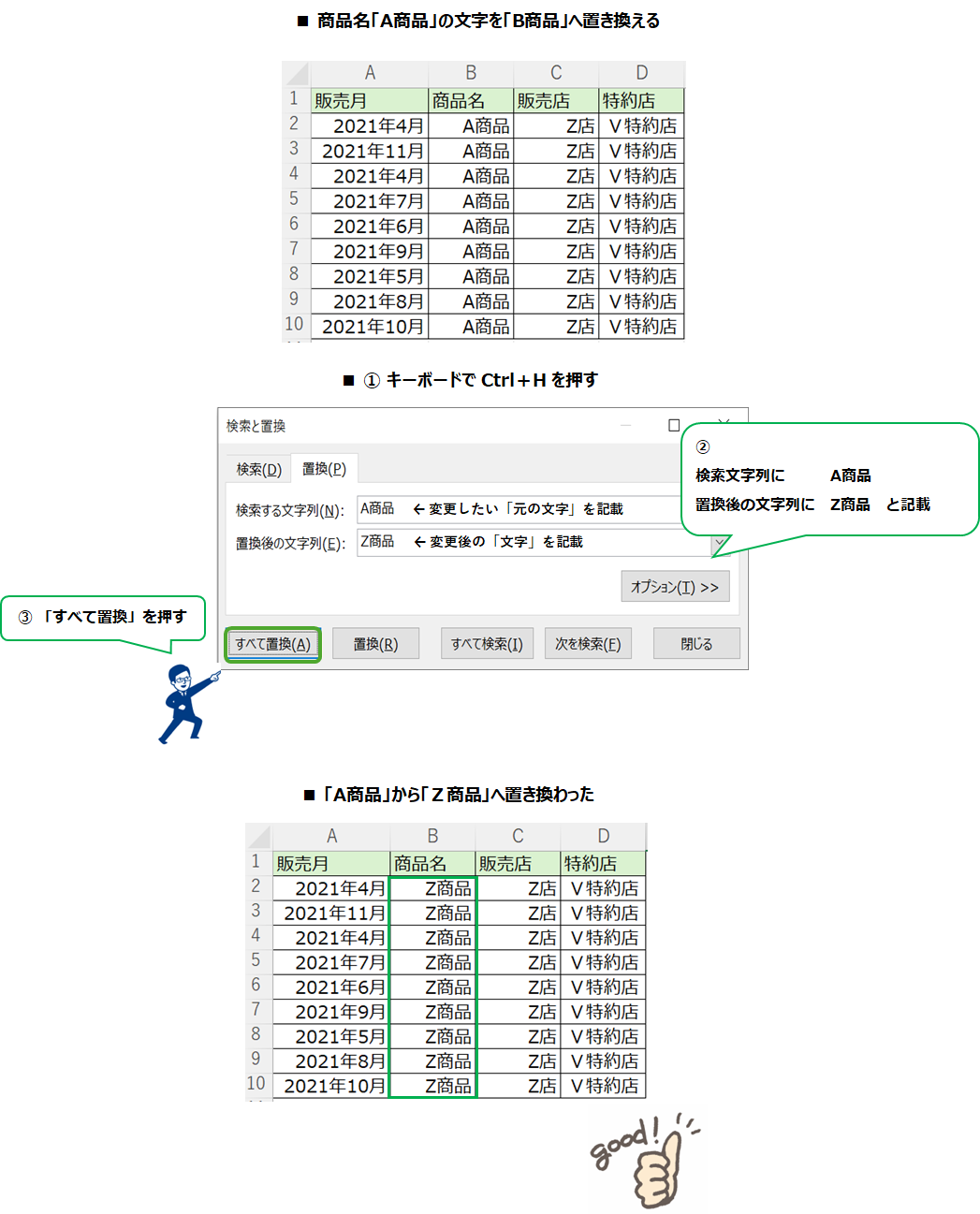Close the dialog with the 閉じる button
This screenshot has height=1214, width=980.
(696, 644)
